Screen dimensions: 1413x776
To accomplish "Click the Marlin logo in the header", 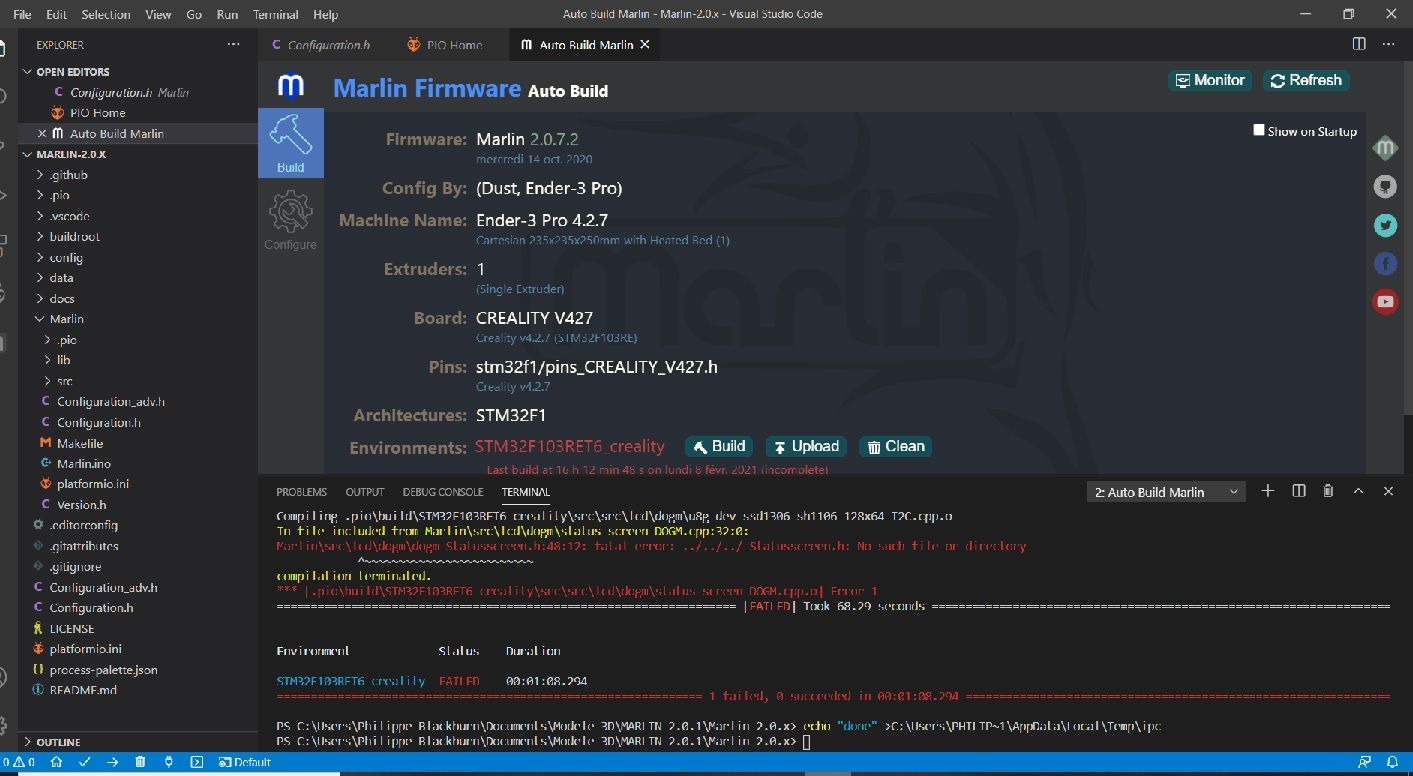I will (x=291, y=86).
